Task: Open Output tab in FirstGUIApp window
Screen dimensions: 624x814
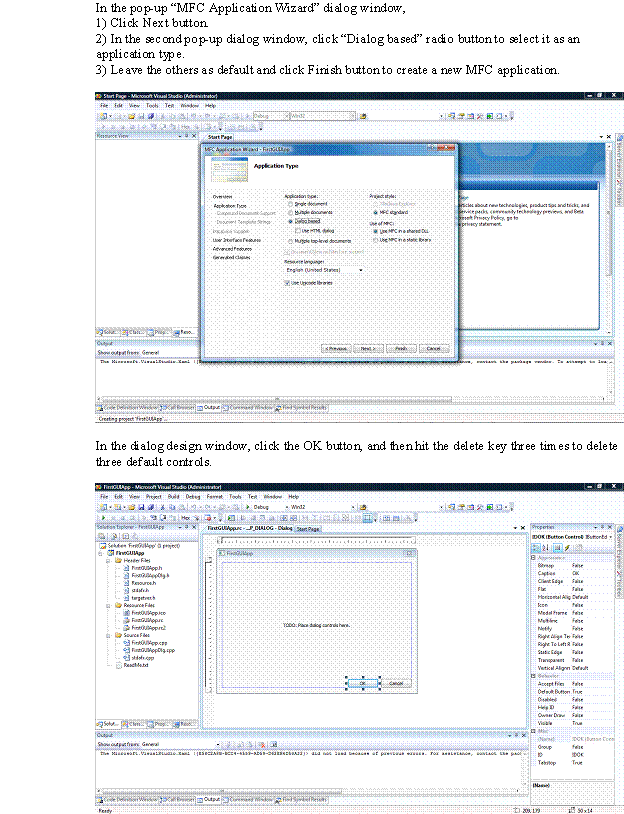Action: pos(207,800)
